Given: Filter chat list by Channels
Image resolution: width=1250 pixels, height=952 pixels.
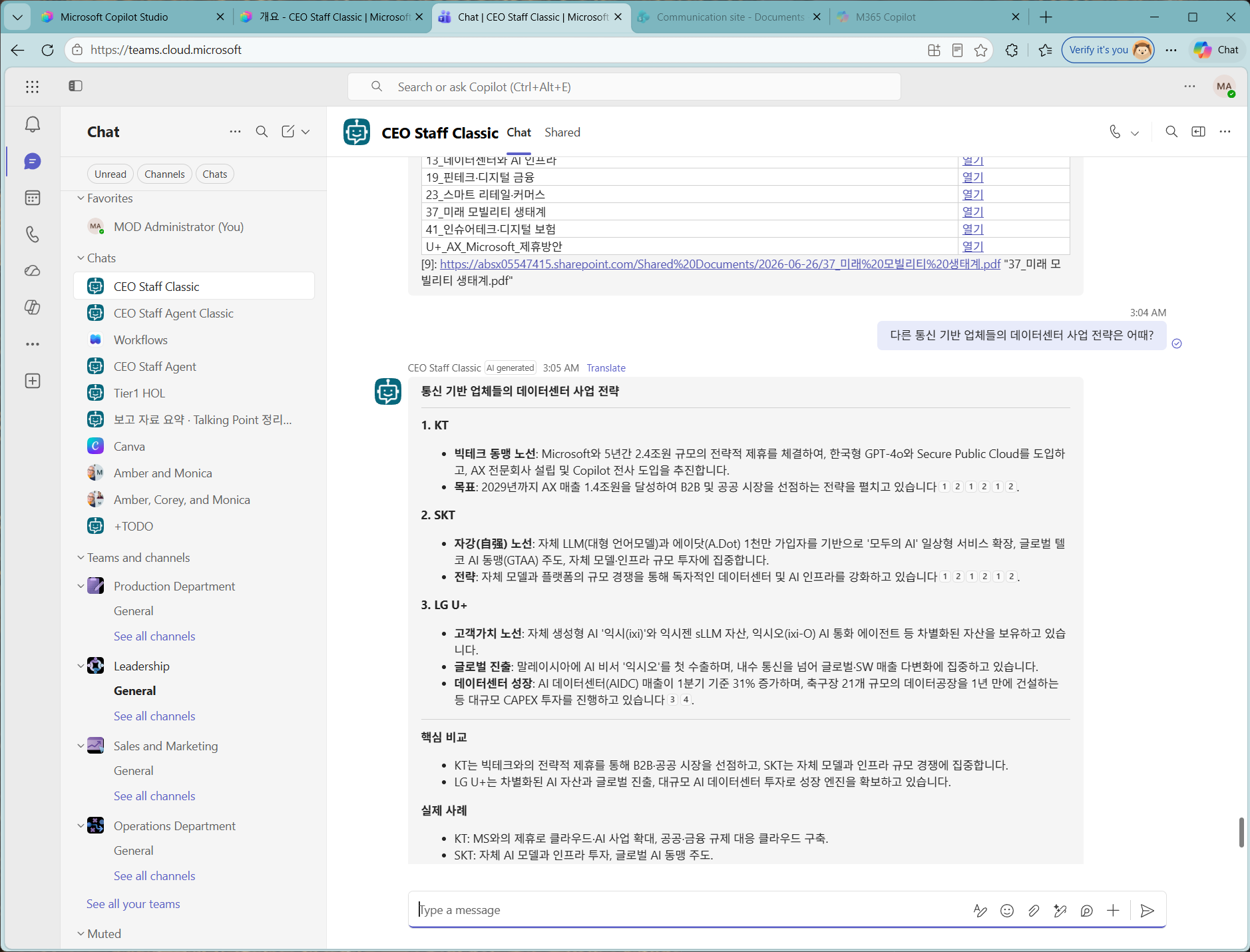Looking at the screenshot, I should (x=164, y=174).
